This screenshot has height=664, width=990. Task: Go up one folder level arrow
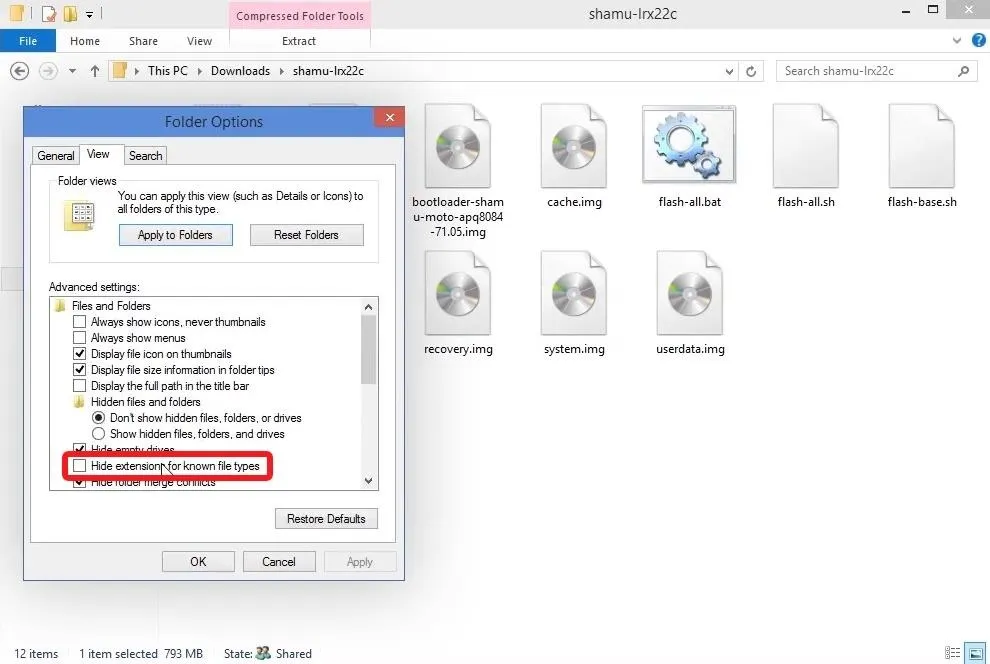[x=95, y=71]
